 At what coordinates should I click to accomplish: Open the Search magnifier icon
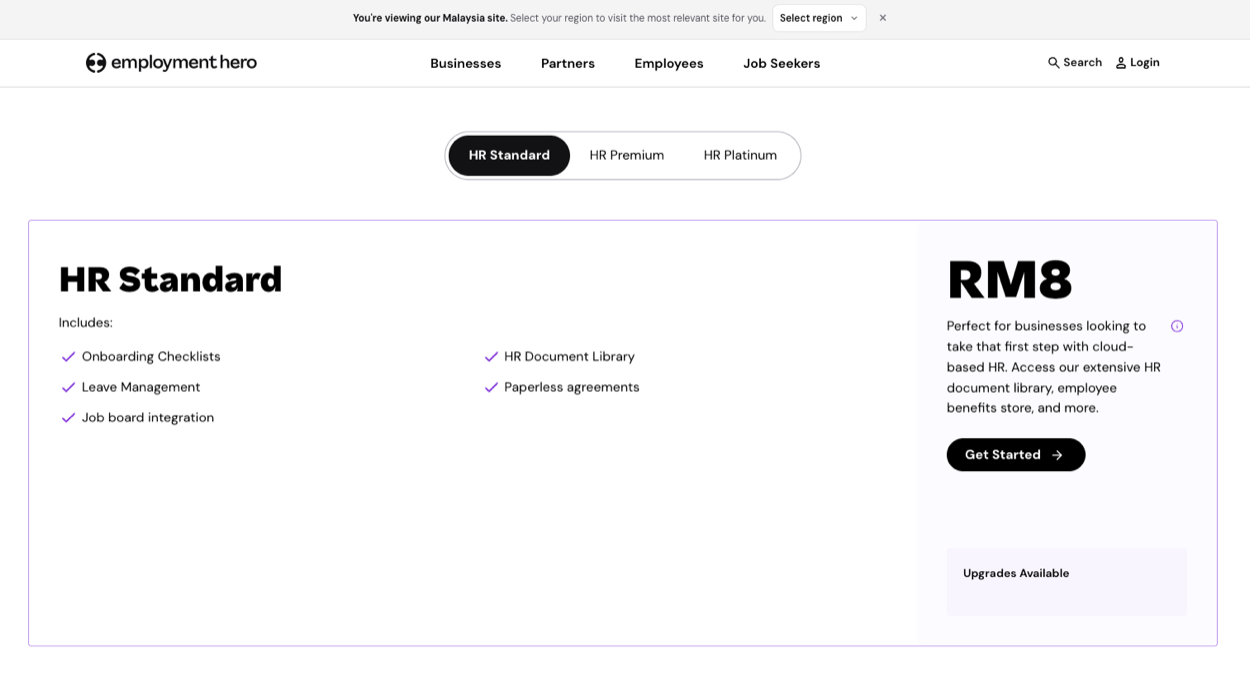[x=1053, y=62]
